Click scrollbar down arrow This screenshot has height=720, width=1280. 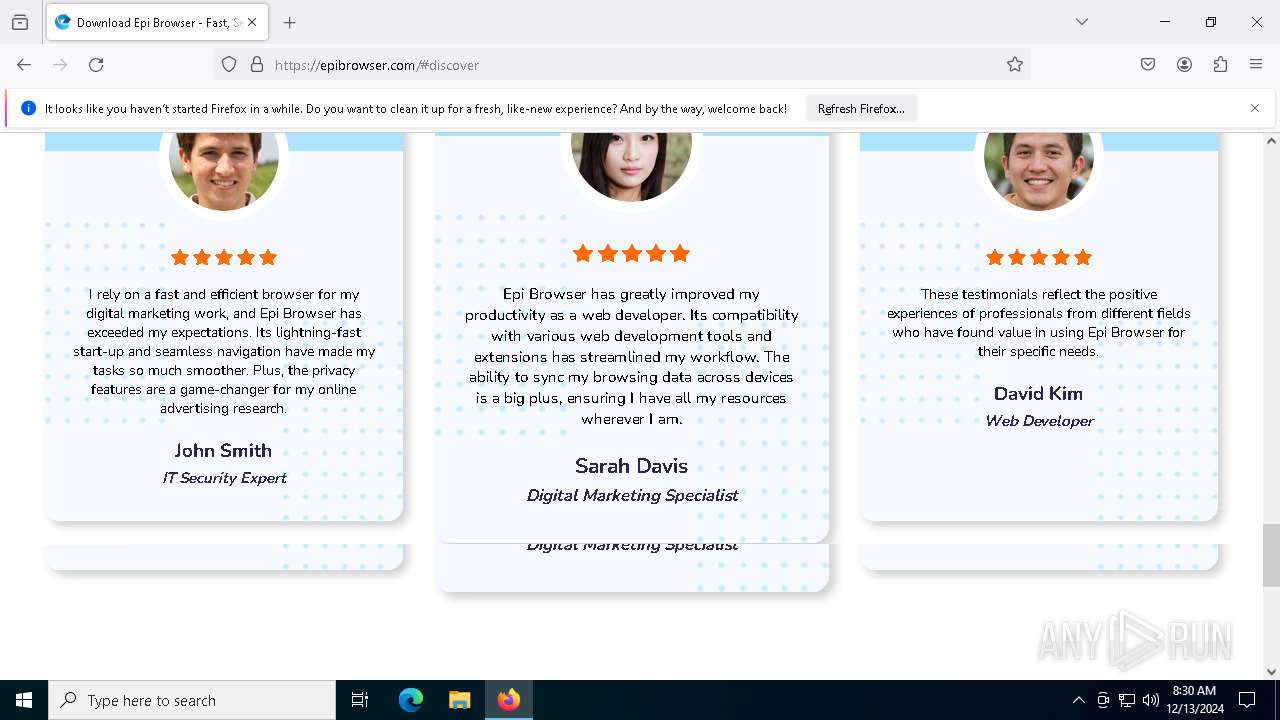[x=1271, y=672]
